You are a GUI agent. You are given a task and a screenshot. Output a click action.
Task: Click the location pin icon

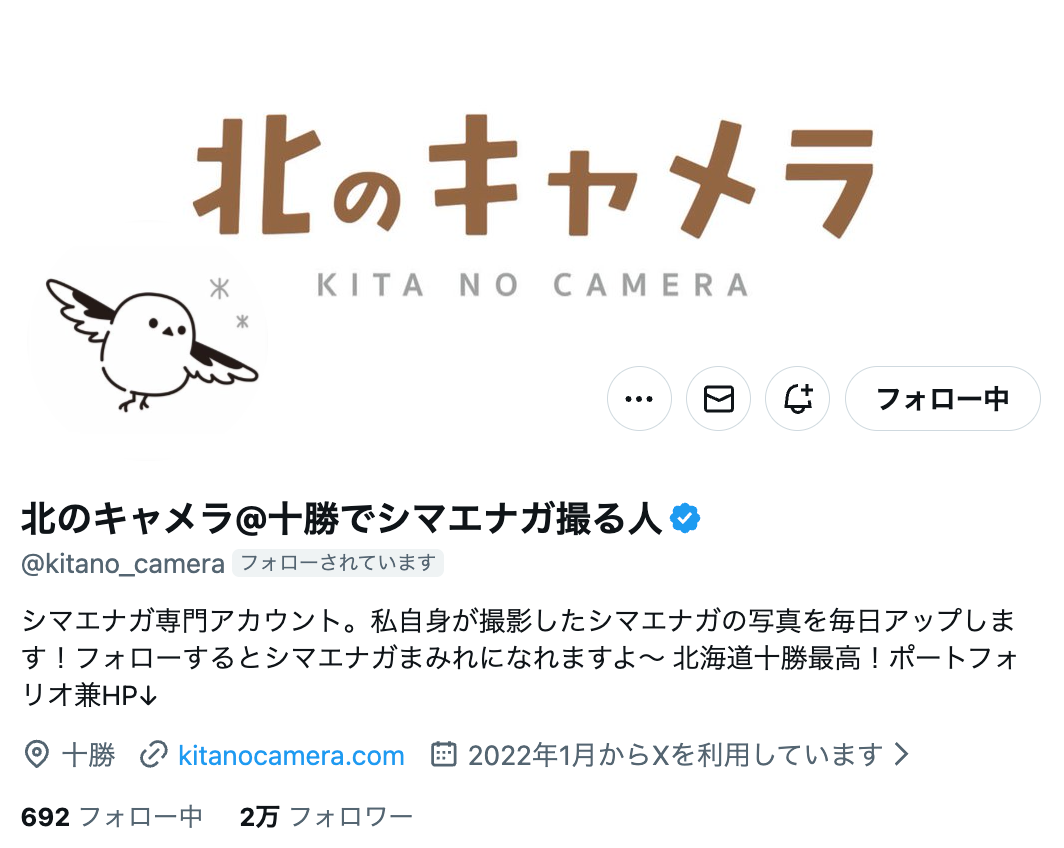click(x=36, y=755)
